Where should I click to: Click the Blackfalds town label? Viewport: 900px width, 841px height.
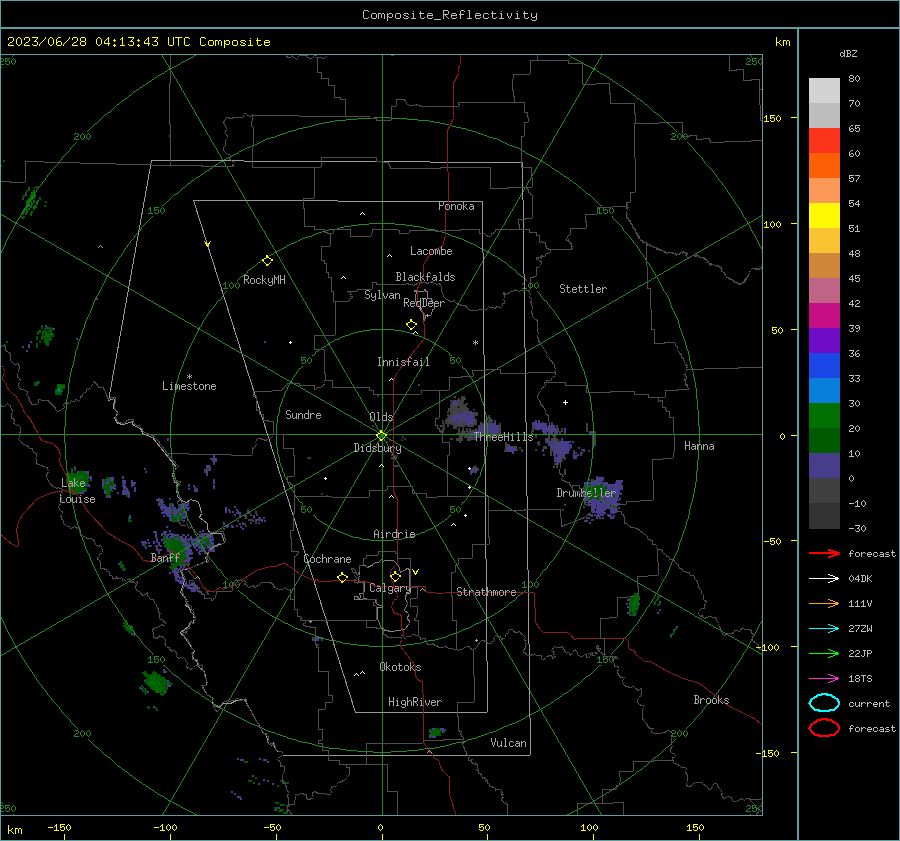[x=425, y=277]
